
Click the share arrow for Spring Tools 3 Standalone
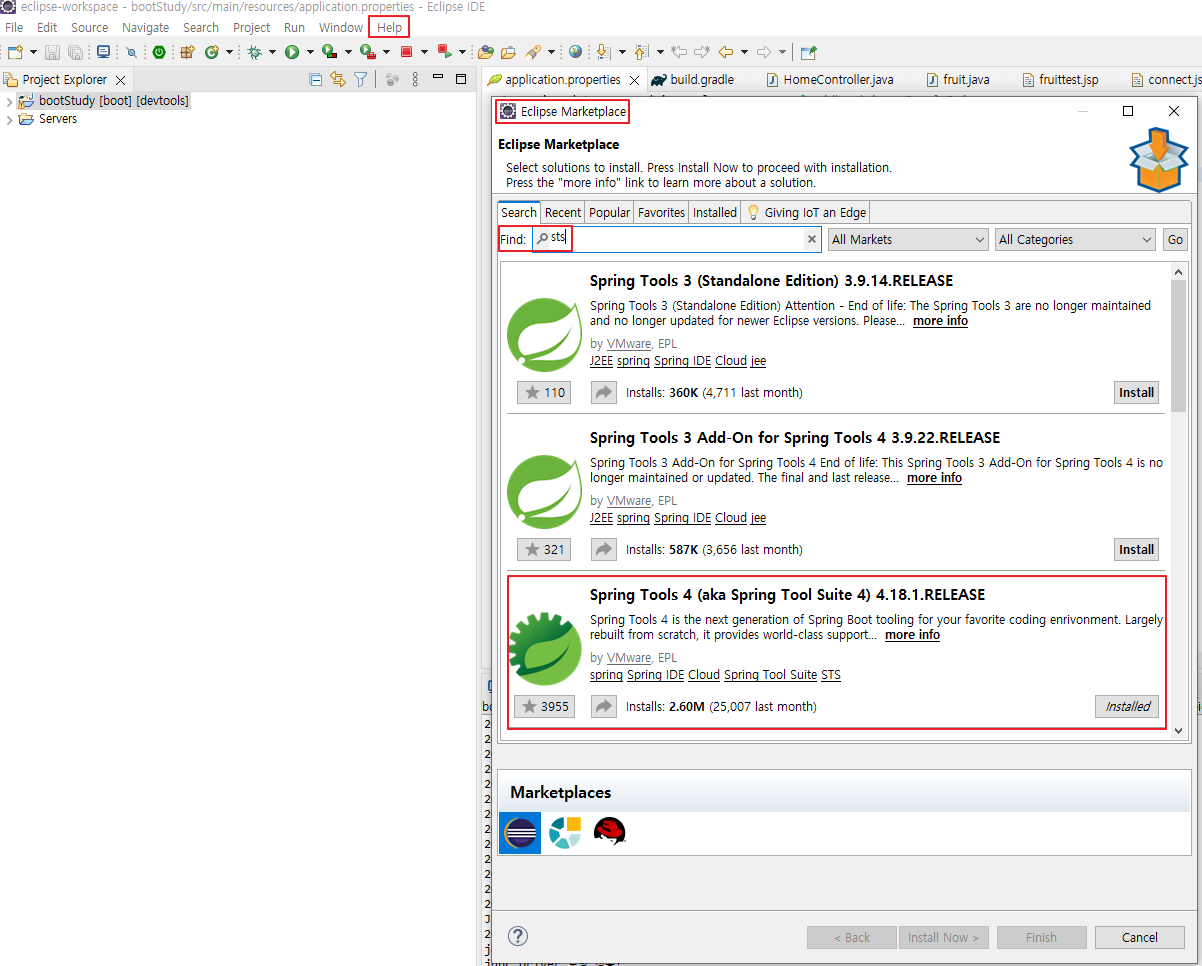coord(604,392)
